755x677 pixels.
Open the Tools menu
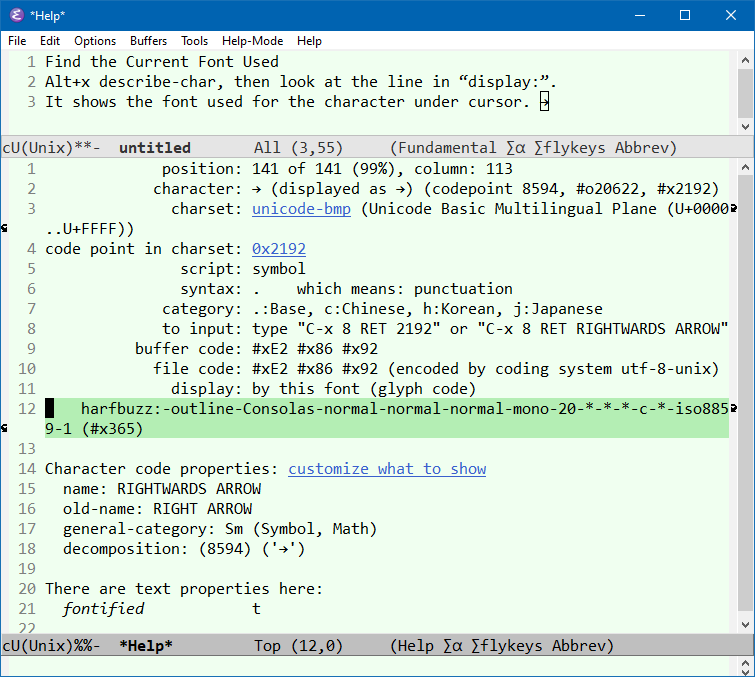point(194,41)
